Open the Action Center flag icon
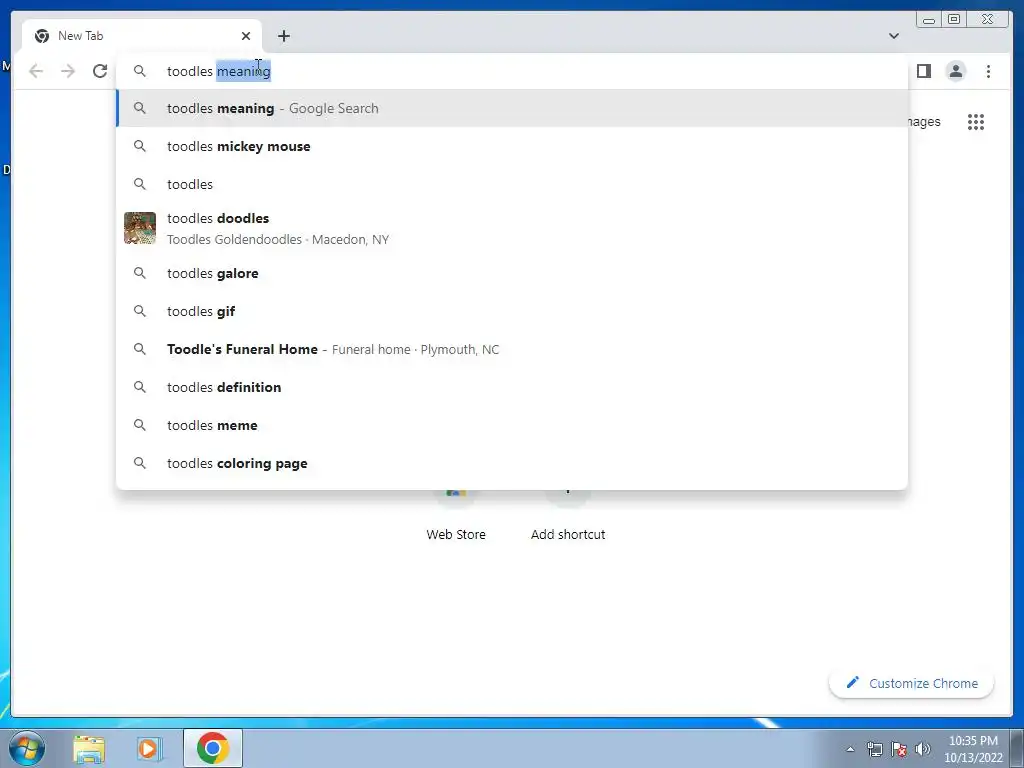 pos(899,749)
